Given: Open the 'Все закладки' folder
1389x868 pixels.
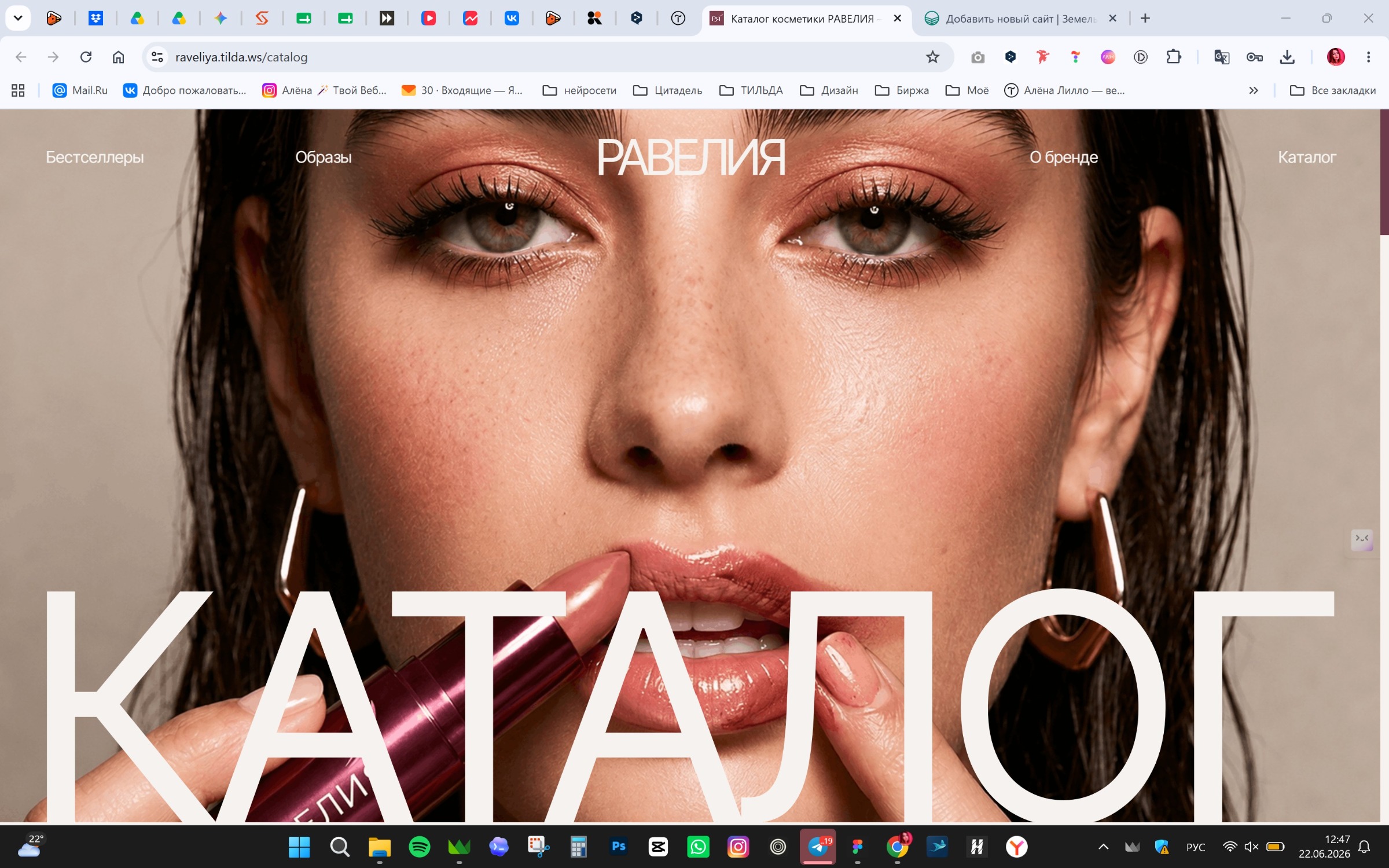Looking at the screenshot, I should click(x=1333, y=90).
